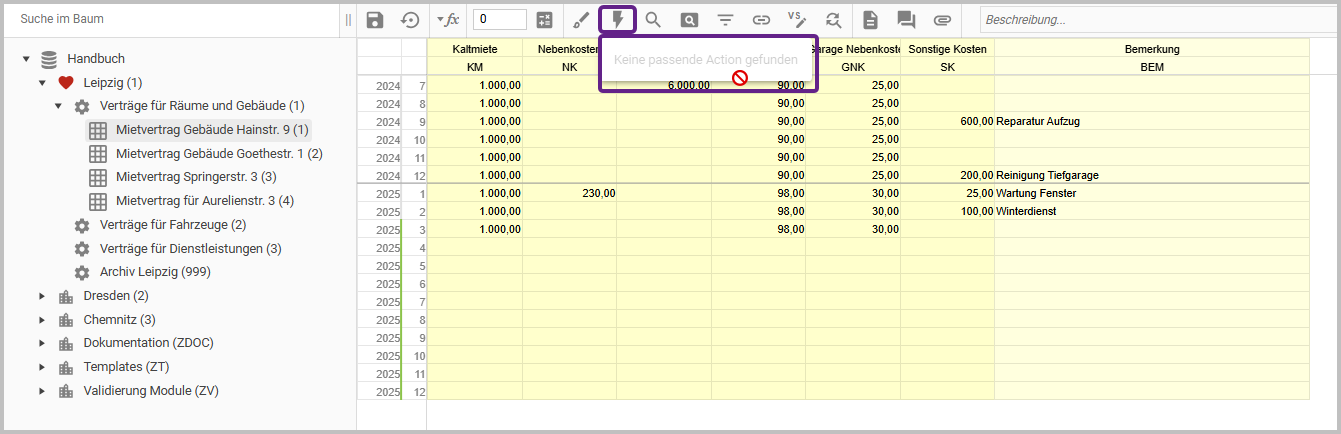The width and height of the screenshot is (1341, 434).
Task: Click the save disk icon
Action: (375, 20)
